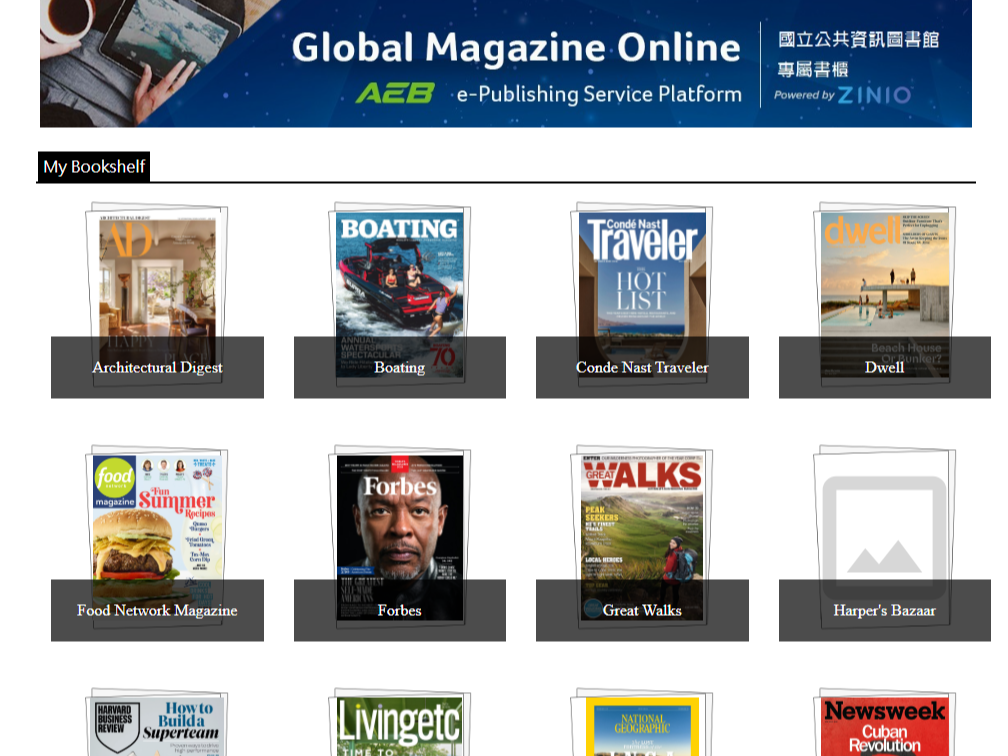Click the 專屬書櫃 text in banner
The height and width of the screenshot is (756, 1008).
[x=813, y=69]
